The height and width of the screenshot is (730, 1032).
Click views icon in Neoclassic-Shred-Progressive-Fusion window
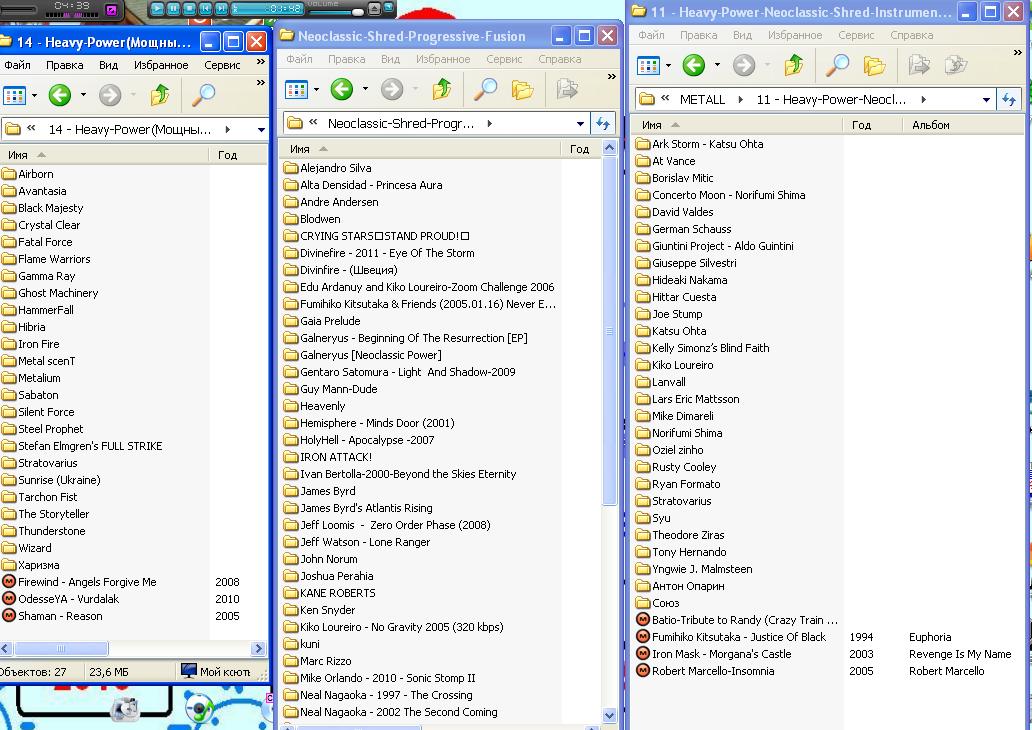click(296, 90)
